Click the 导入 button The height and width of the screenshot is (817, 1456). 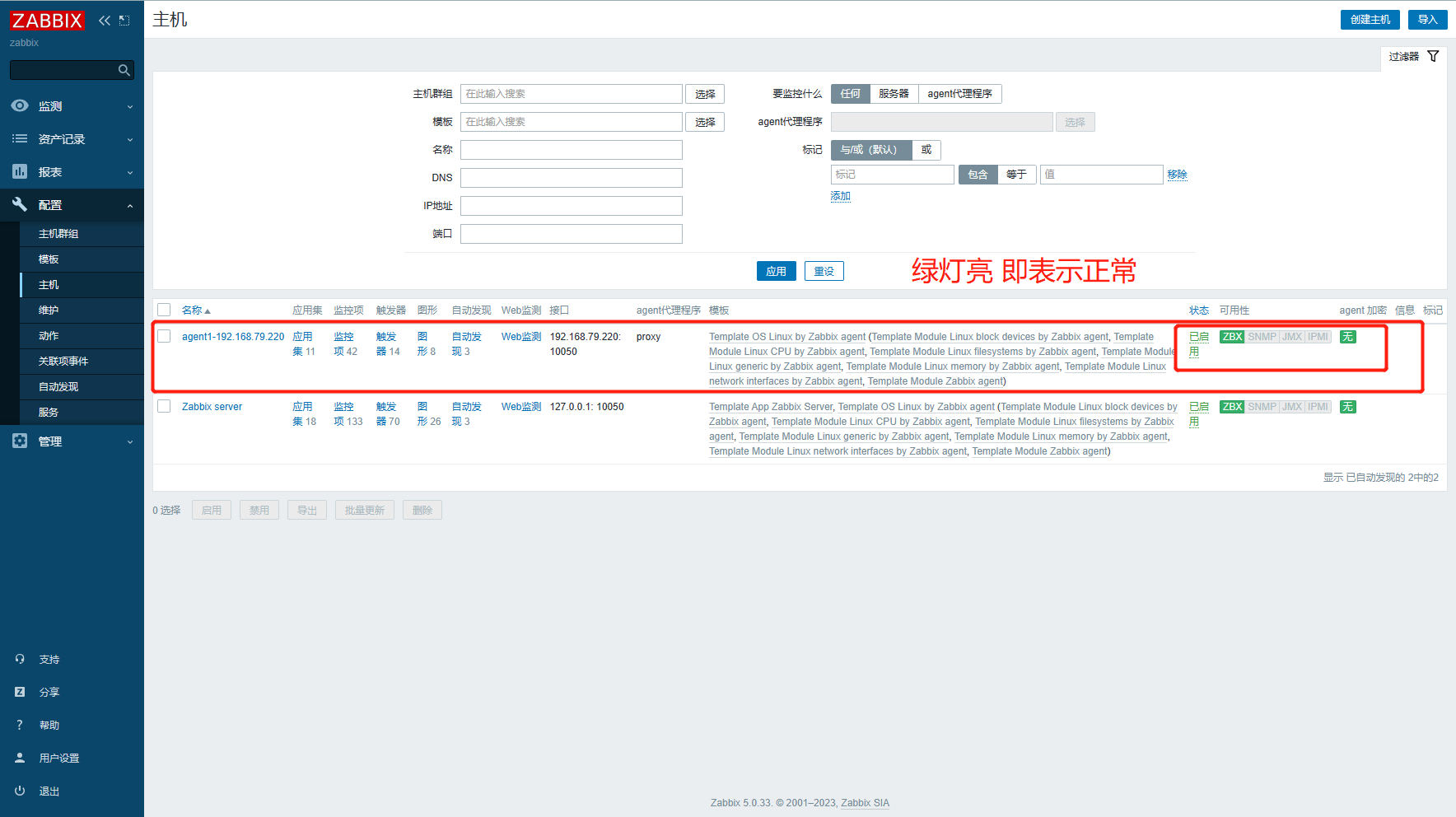click(x=1427, y=20)
